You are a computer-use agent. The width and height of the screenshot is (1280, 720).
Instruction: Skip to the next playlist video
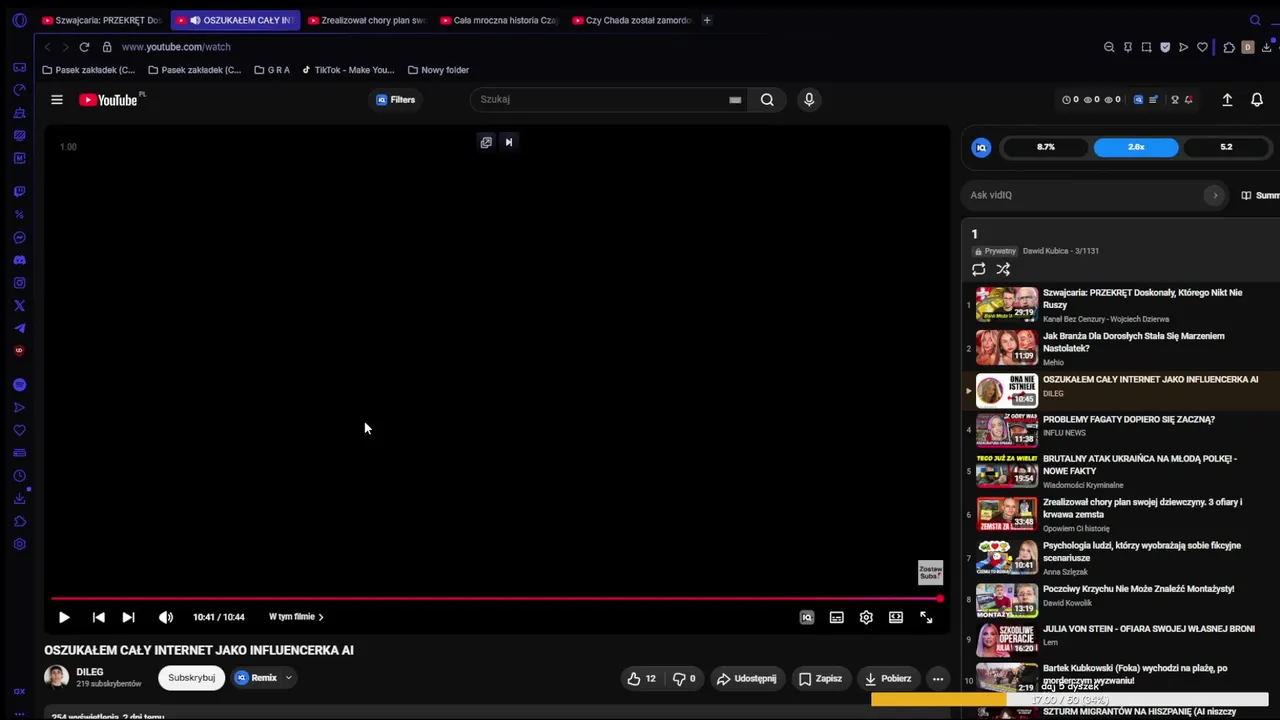click(128, 617)
